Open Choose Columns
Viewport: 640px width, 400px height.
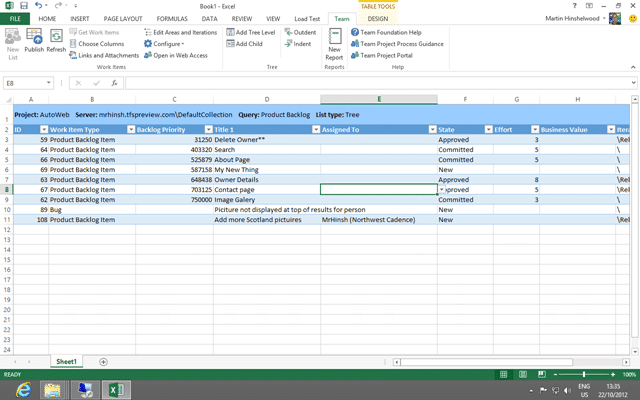(97, 44)
